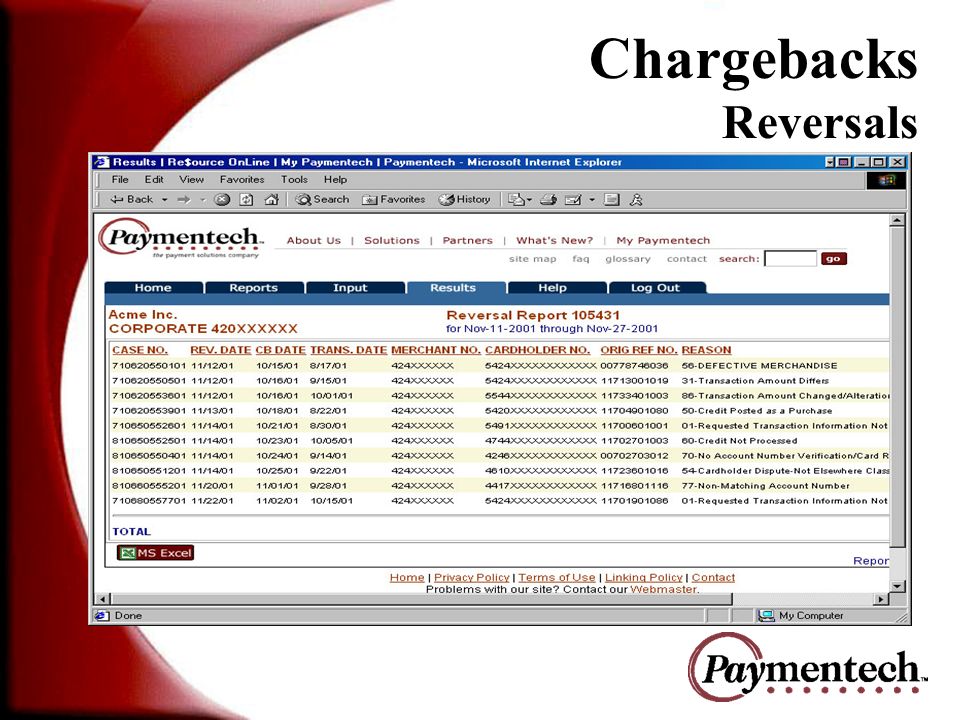Sort by REV. DATE column header

220,350
